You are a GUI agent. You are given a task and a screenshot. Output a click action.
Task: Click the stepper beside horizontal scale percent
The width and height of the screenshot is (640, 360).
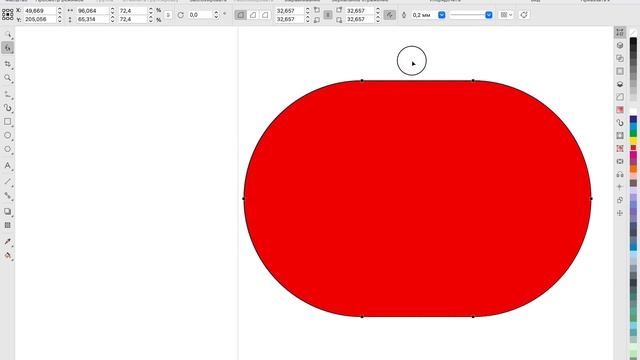tap(151, 11)
